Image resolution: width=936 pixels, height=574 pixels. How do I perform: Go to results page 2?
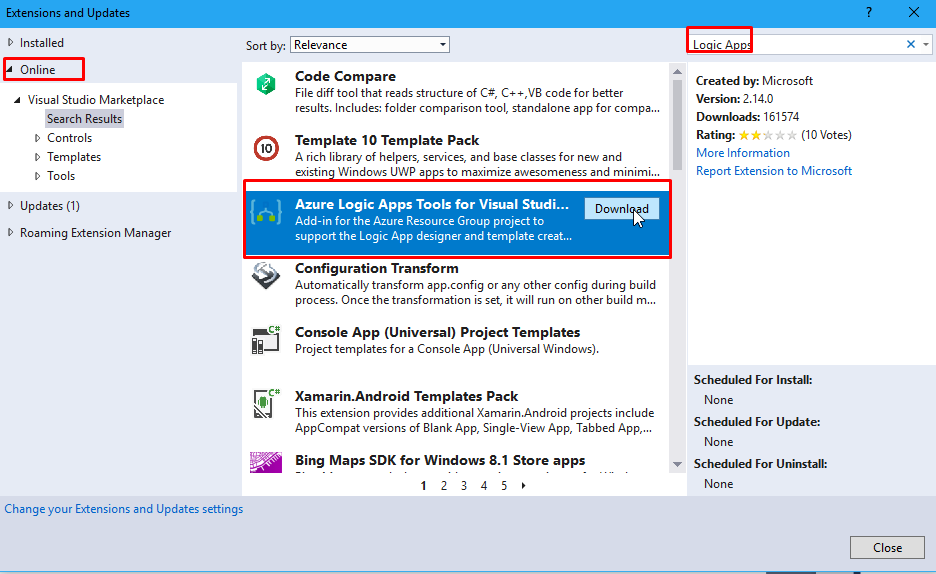[x=444, y=486]
